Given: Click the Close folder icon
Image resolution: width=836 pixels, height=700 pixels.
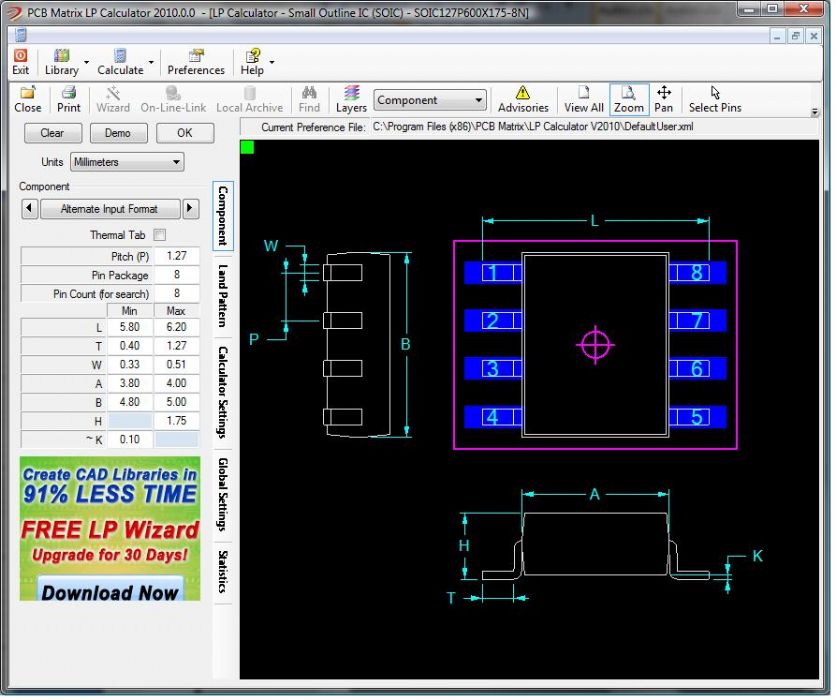Looking at the screenshot, I should coord(28,93).
